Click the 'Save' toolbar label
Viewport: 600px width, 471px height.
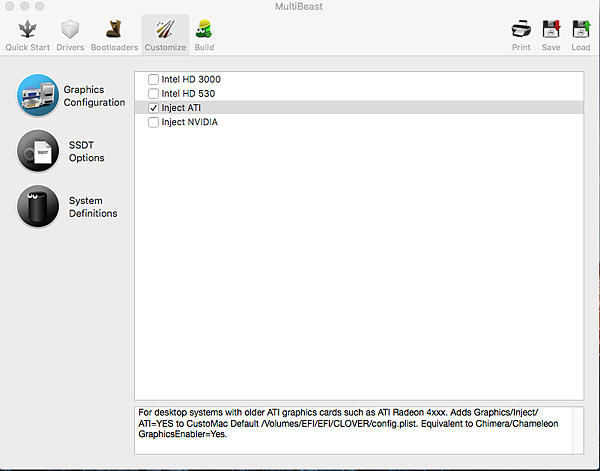(x=551, y=47)
